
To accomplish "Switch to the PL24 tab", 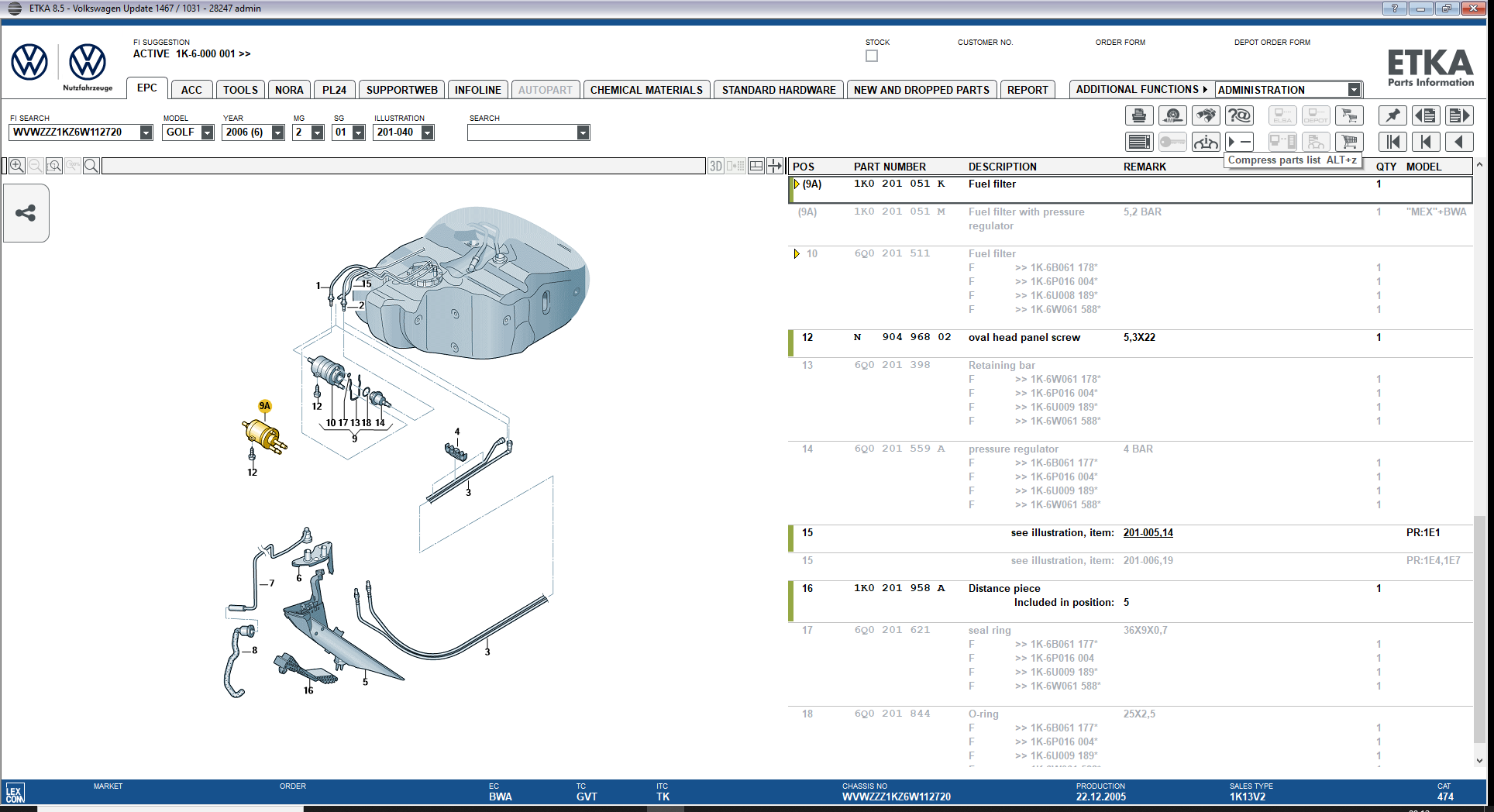I will click(x=334, y=90).
